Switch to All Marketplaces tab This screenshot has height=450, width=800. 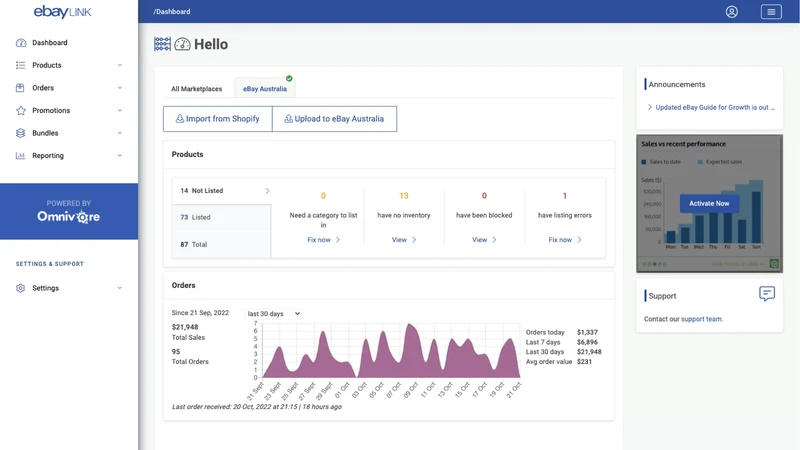tap(196, 89)
